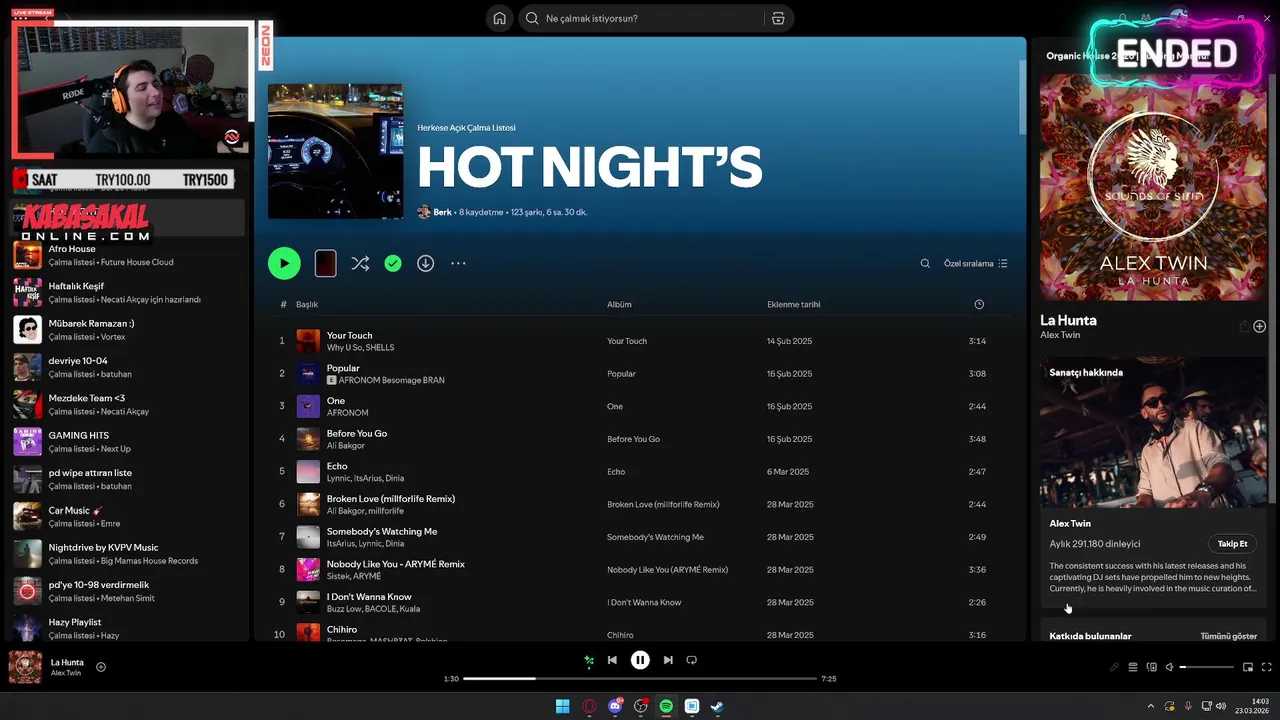Adjust the Spotify volume slider
Viewport: 1280px width, 720px height.
point(1207,667)
